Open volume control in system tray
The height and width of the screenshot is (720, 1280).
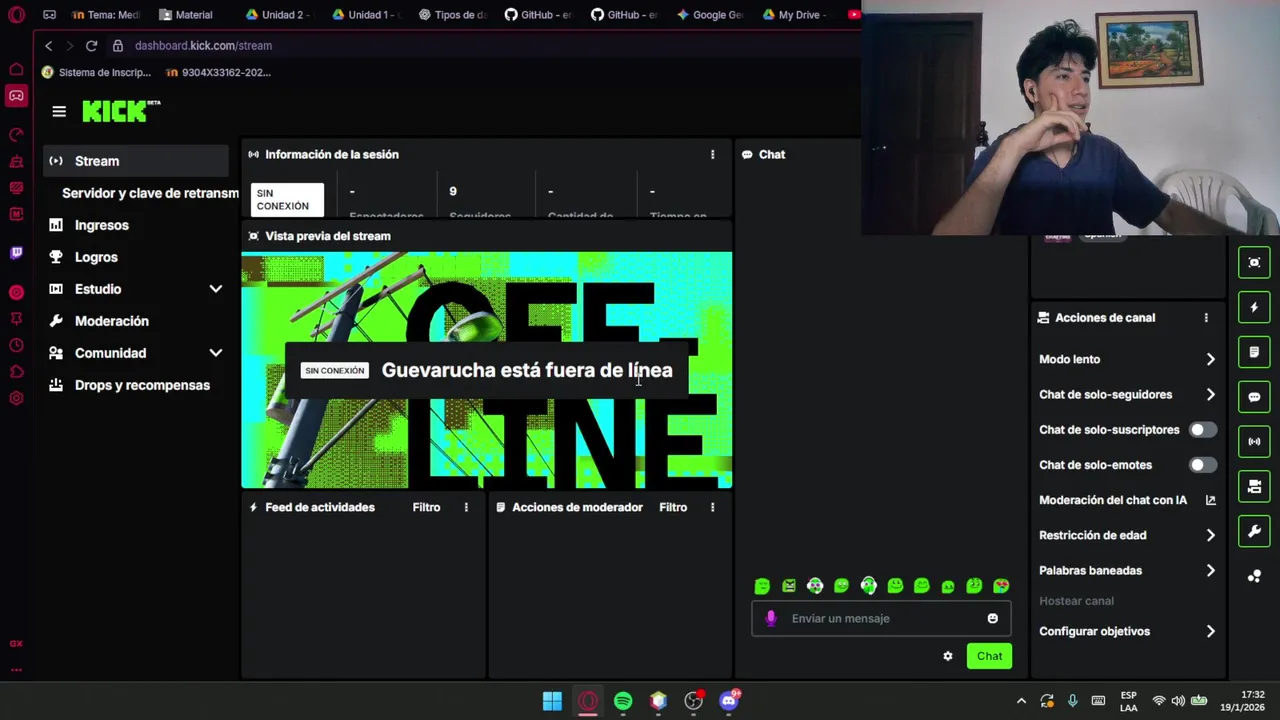[x=1178, y=701]
